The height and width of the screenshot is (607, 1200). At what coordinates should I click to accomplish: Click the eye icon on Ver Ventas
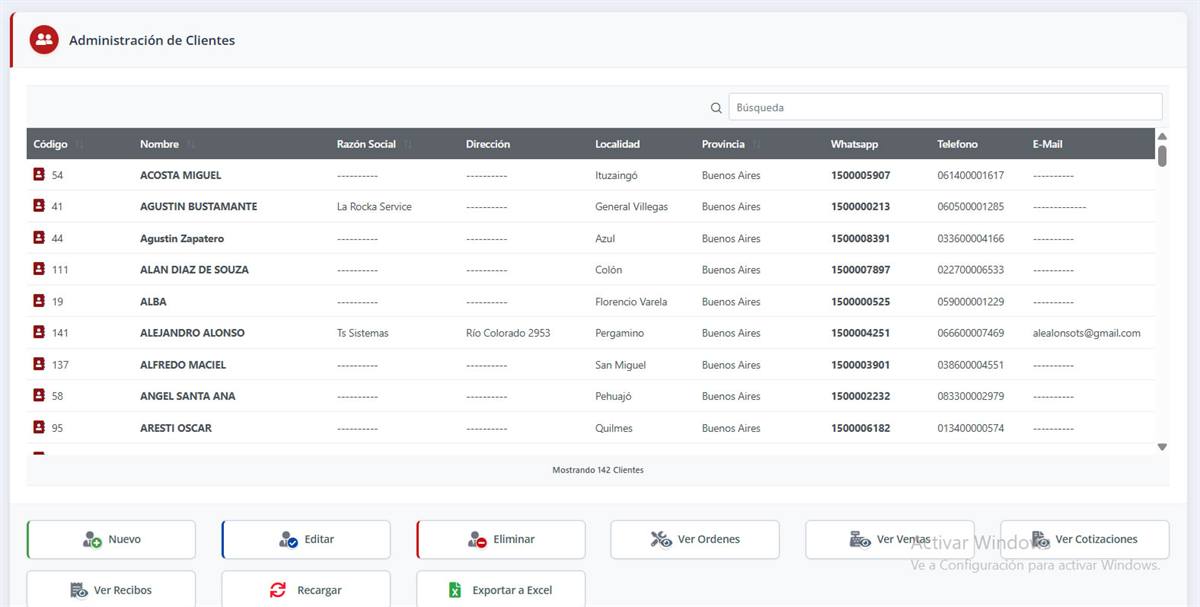[x=860, y=540]
